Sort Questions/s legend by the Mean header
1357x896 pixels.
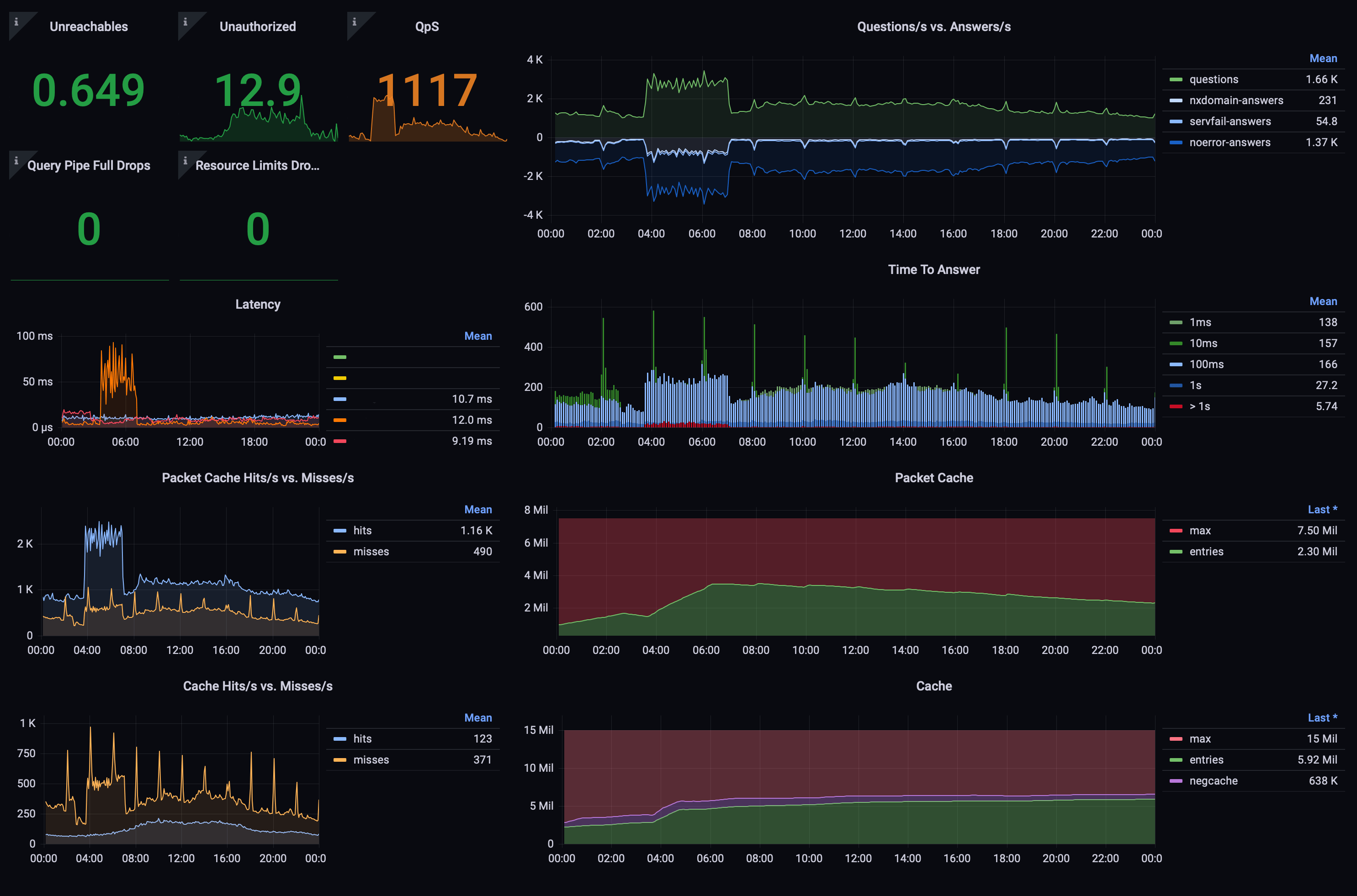(x=1323, y=58)
